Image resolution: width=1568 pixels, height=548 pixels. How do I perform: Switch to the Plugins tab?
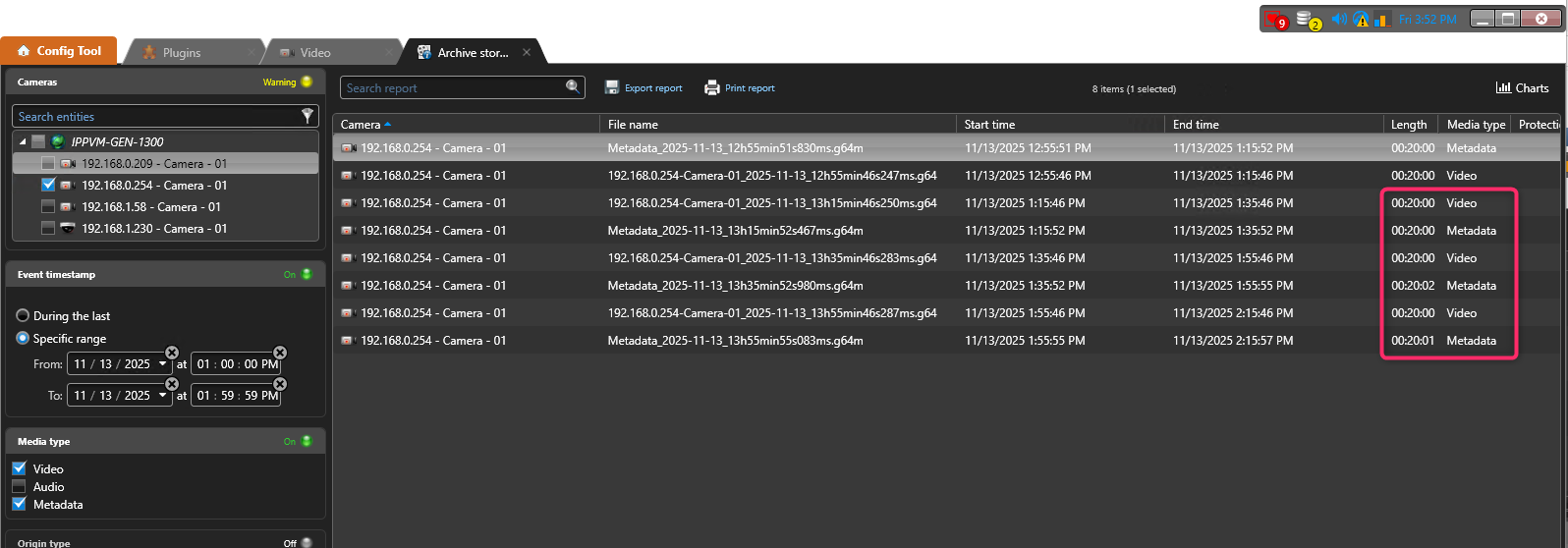(x=181, y=53)
